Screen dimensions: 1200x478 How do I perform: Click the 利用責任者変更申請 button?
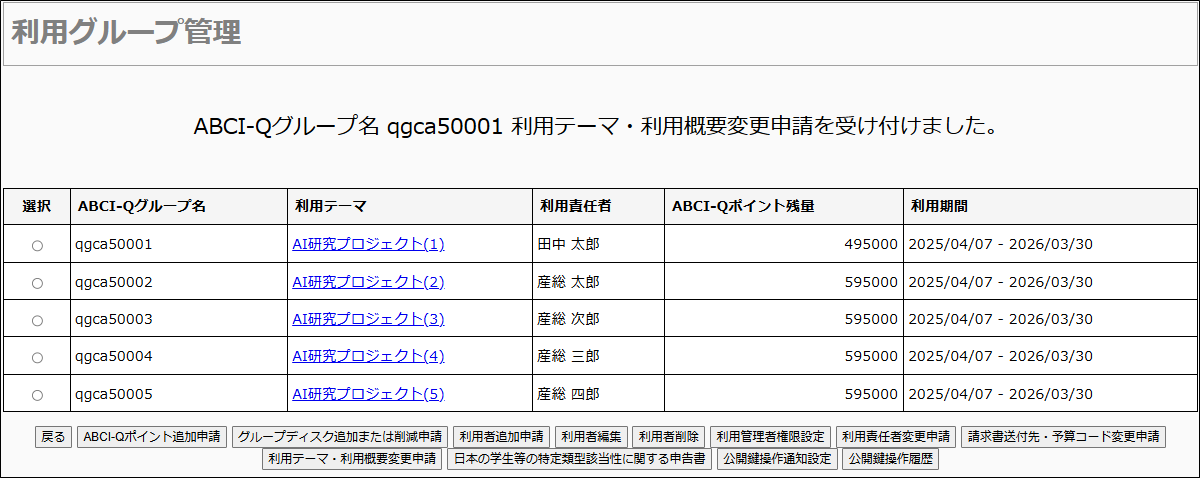tap(896, 437)
